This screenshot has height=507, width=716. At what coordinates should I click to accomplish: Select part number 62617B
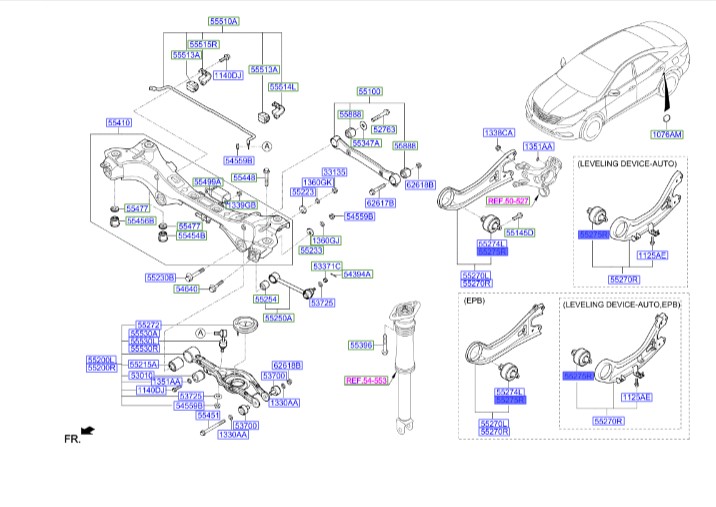380,203
